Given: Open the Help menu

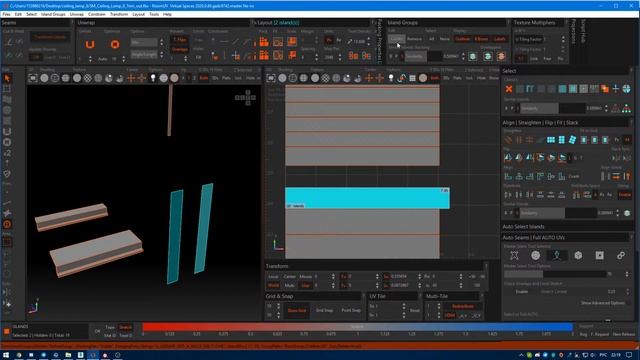Looking at the screenshot, I should pyautogui.click(x=167, y=14).
